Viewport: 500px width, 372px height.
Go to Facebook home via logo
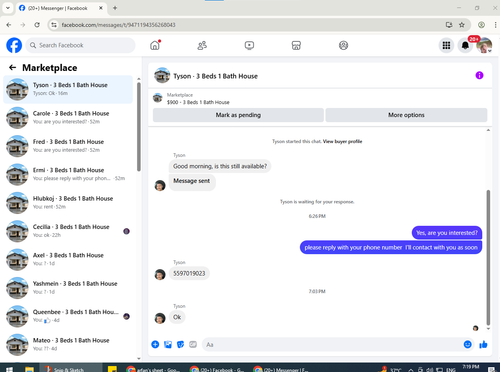(14, 45)
